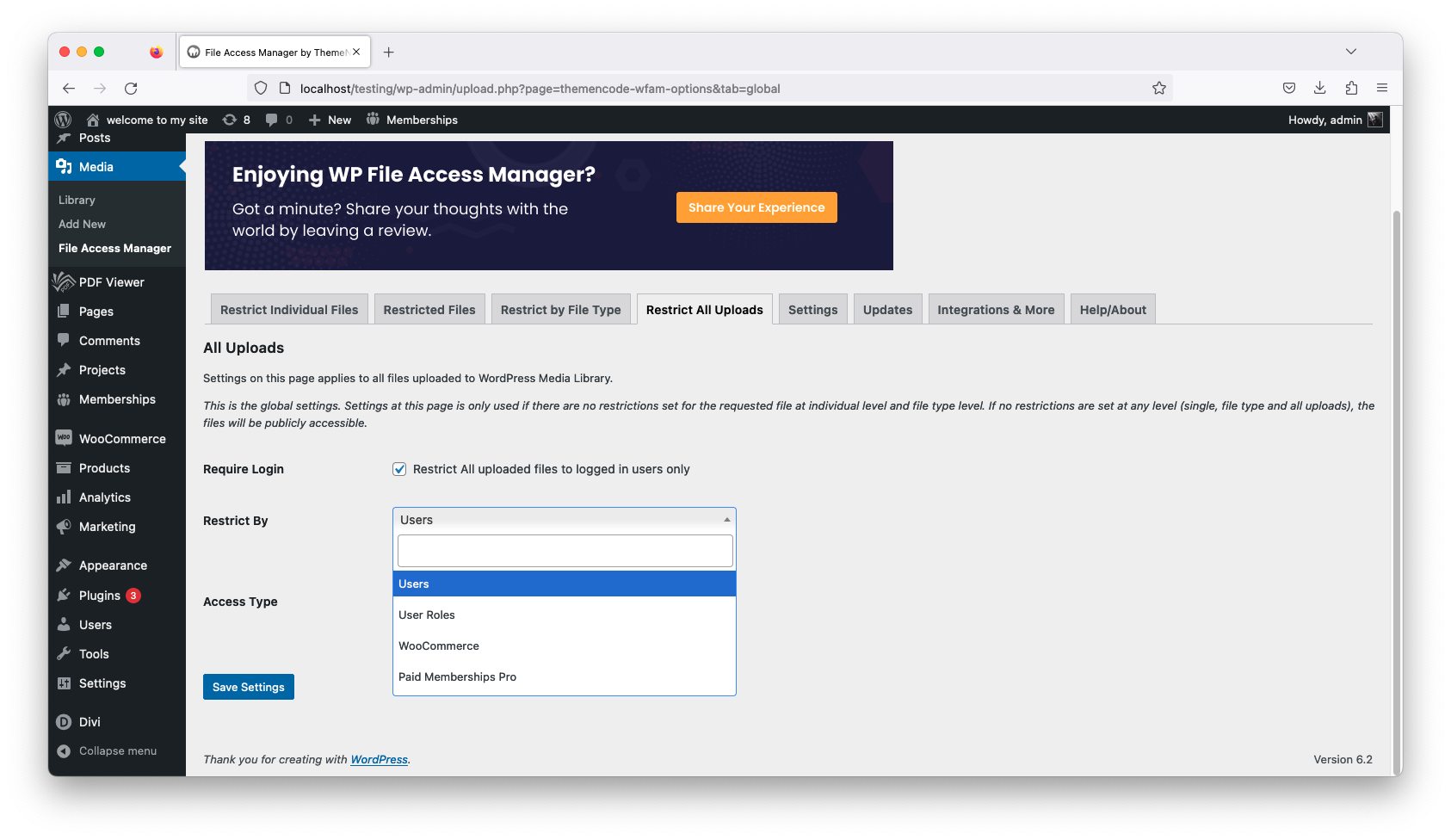Open the updates icon showing 8
The width and height of the screenshot is (1451, 840).
point(230,120)
